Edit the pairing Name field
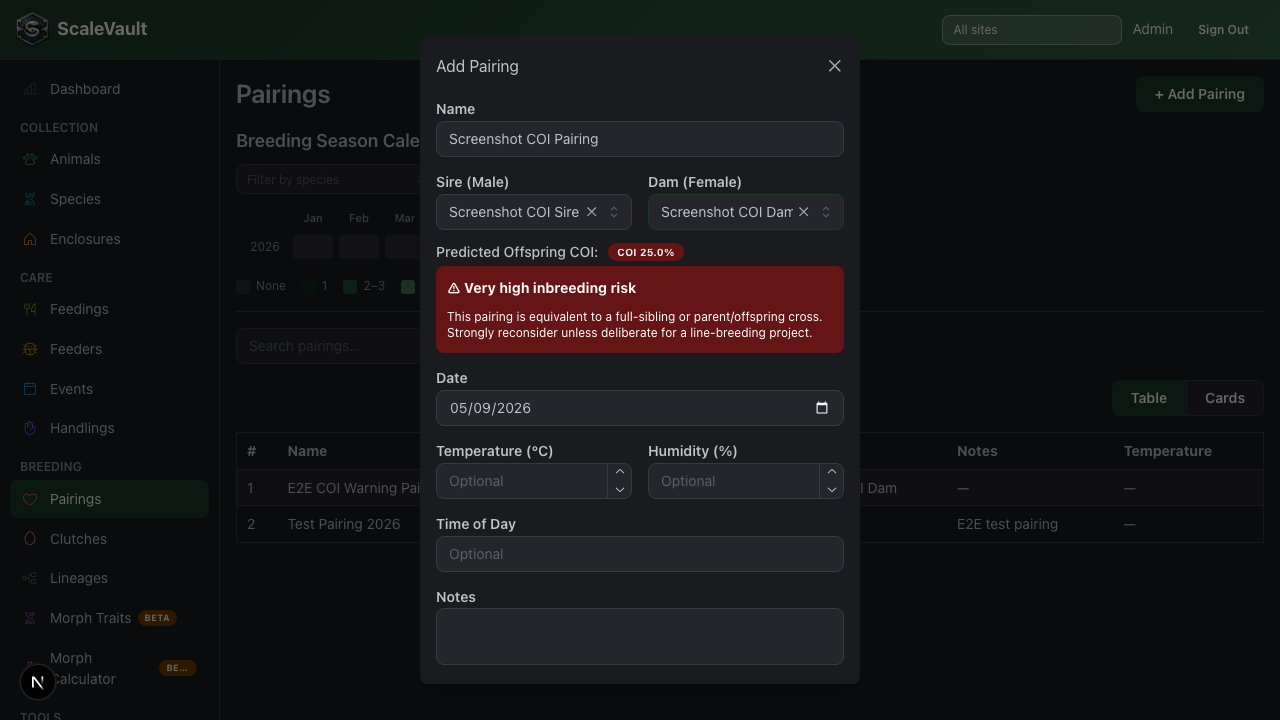The image size is (1280, 720). (640, 139)
